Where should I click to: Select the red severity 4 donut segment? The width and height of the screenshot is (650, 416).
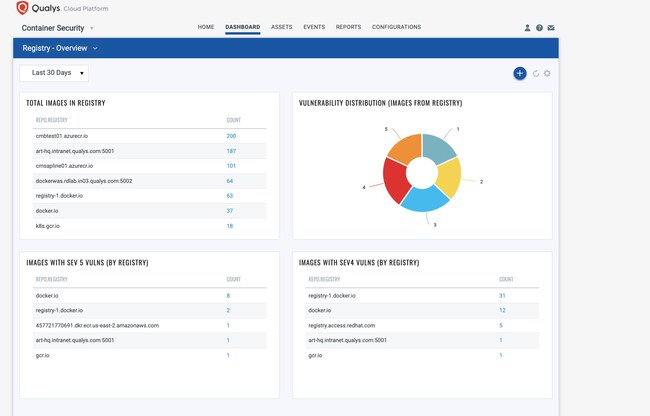coord(395,182)
